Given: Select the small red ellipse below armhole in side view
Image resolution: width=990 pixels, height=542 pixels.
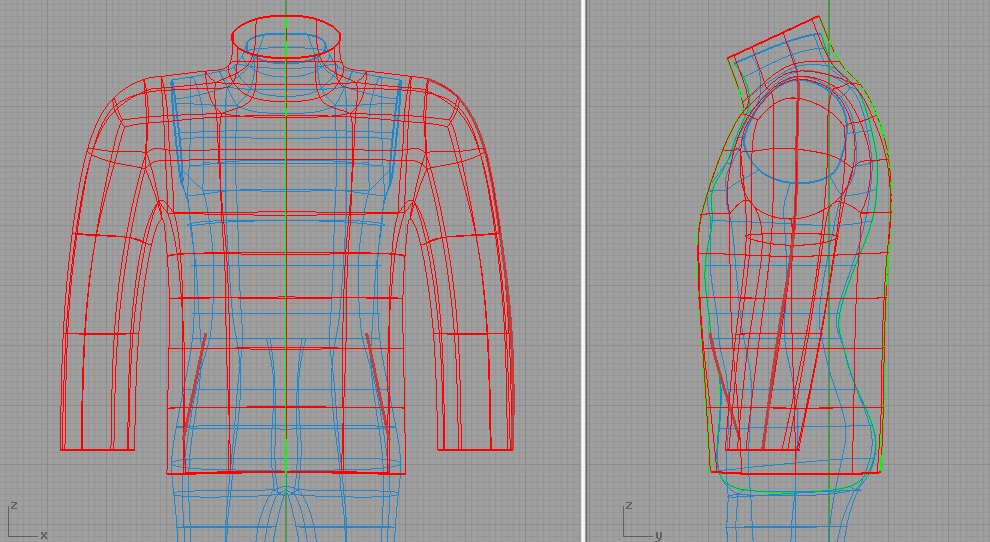Looking at the screenshot, I should (791, 238).
